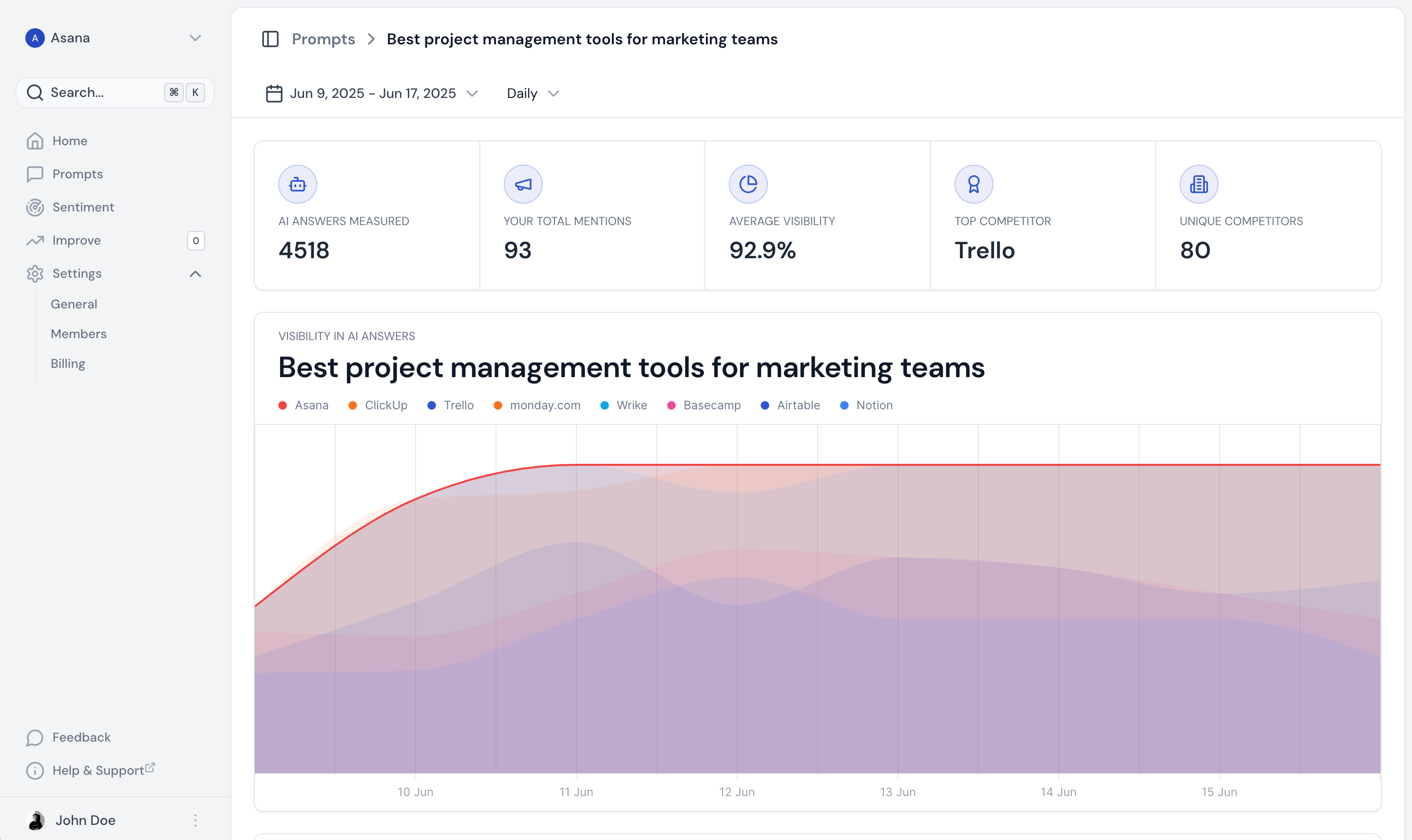Toggle the Notion series in the legend

pyautogui.click(x=865, y=405)
